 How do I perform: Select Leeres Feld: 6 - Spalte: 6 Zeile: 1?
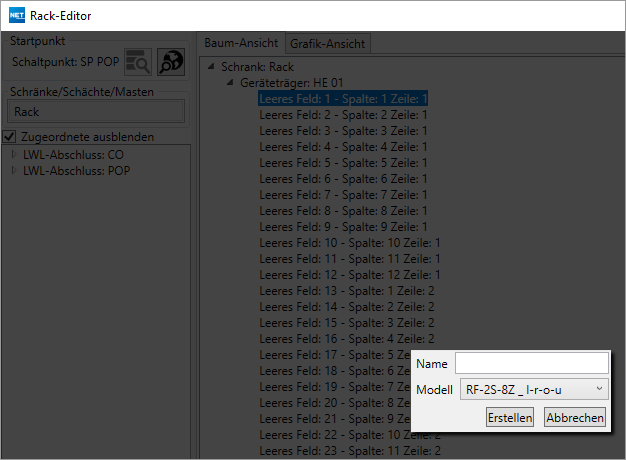[343, 178]
